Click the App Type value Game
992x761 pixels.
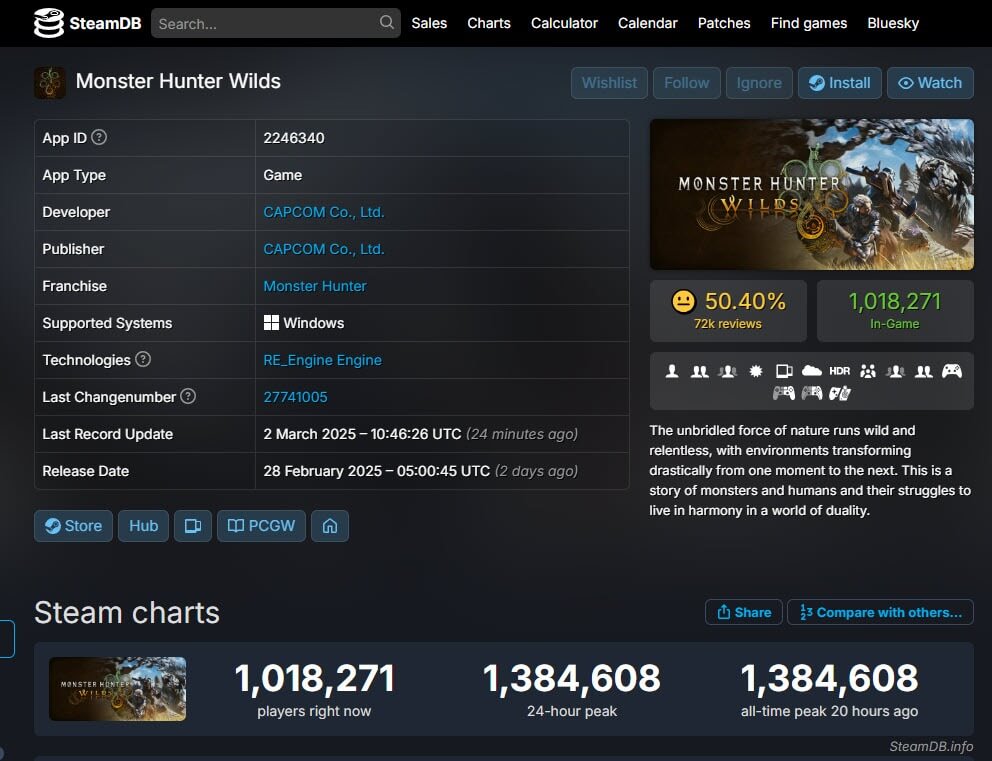pyautogui.click(x=283, y=175)
